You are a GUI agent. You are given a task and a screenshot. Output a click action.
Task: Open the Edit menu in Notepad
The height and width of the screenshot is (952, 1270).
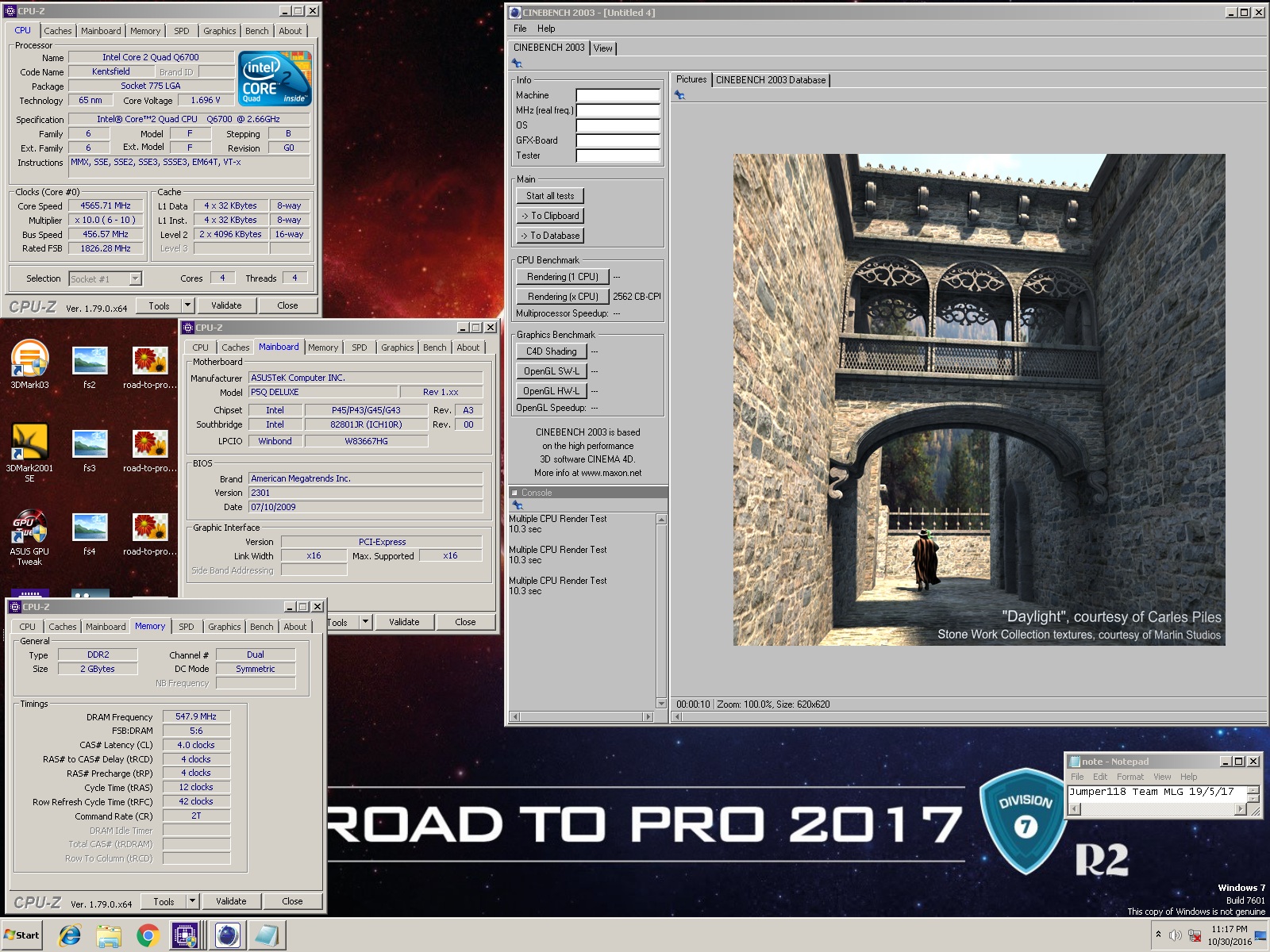coord(1100,777)
